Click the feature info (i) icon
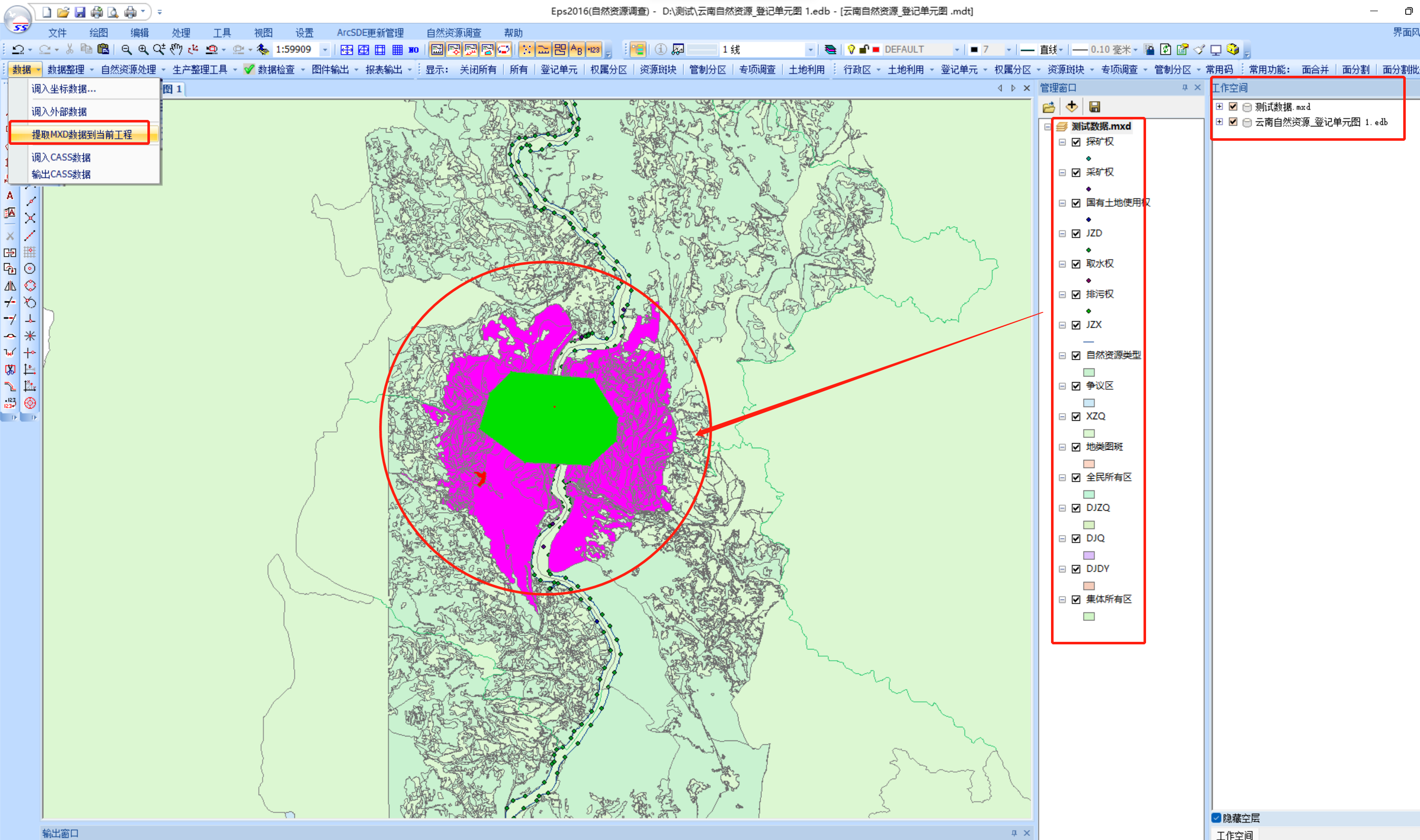This screenshot has height=840, width=1420. (x=661, y=50)
